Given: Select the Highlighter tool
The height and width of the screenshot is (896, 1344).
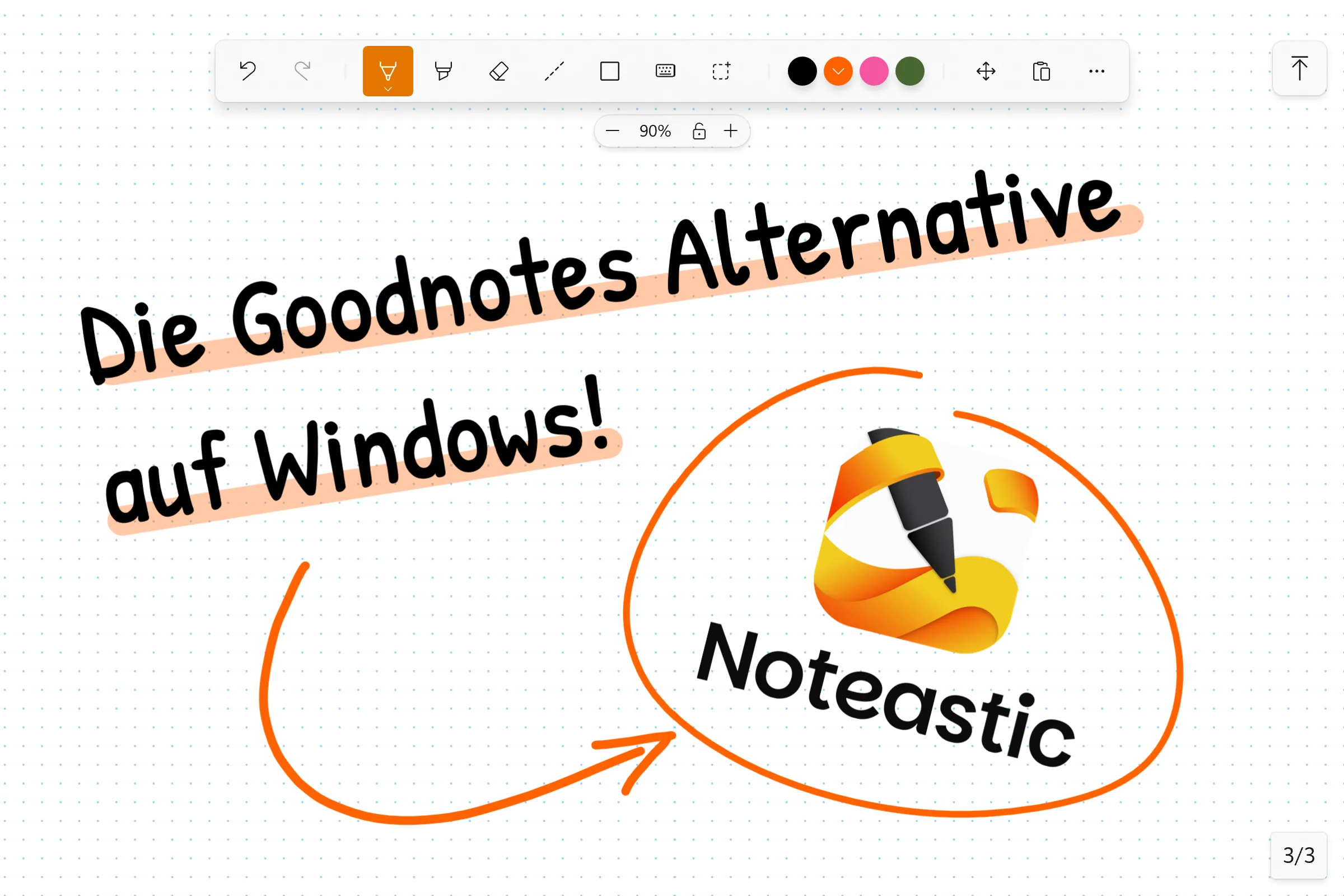Looking at the screenshot, I should coord(444,71).
